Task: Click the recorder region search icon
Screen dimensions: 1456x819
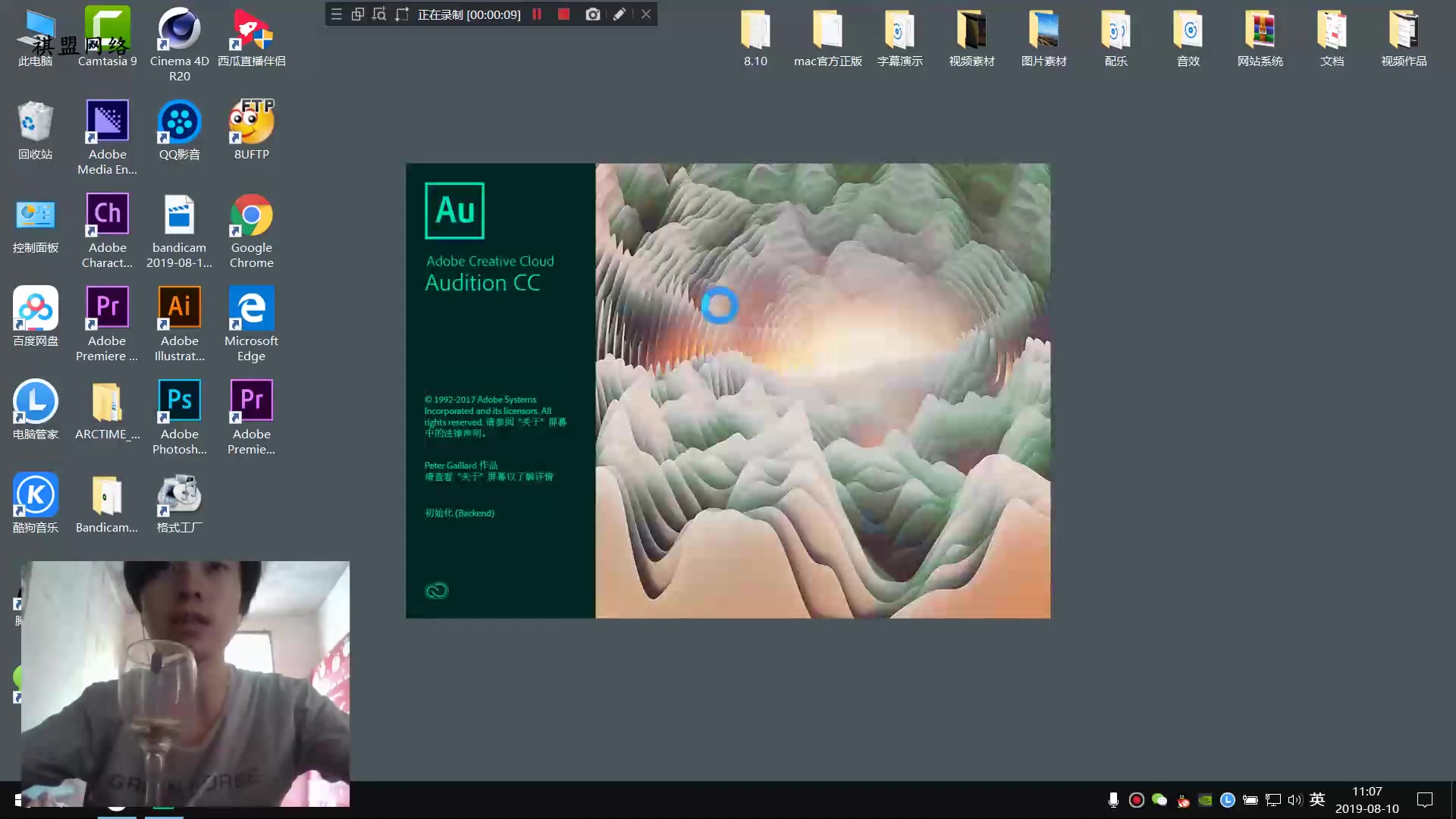Action: click(x=379, y=14)
